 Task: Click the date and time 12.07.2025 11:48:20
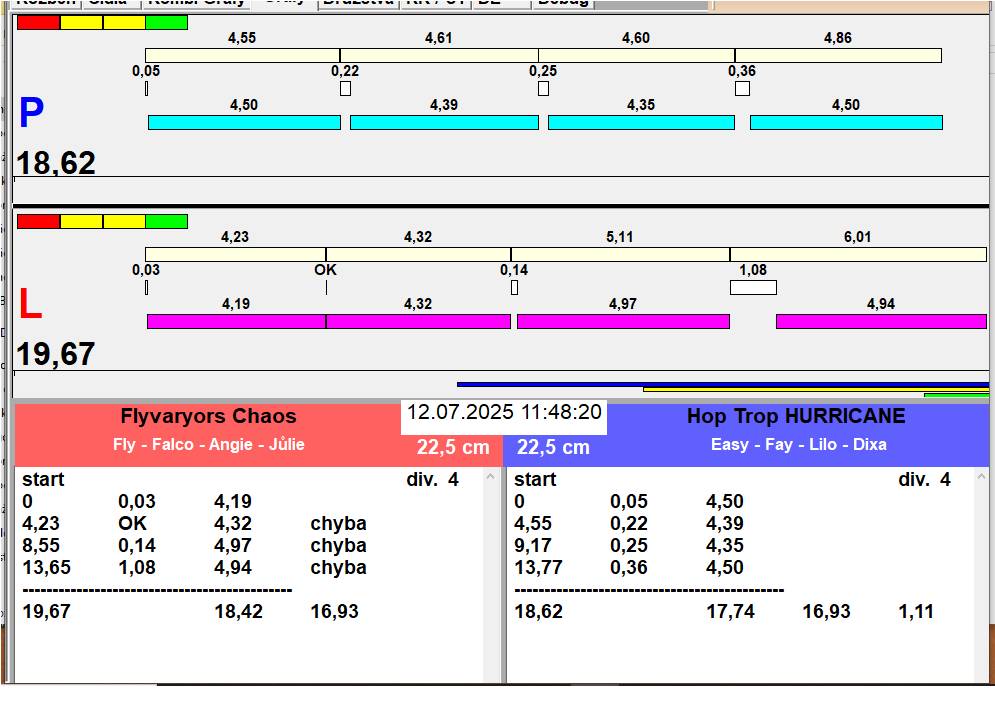(x=504, y=412)
